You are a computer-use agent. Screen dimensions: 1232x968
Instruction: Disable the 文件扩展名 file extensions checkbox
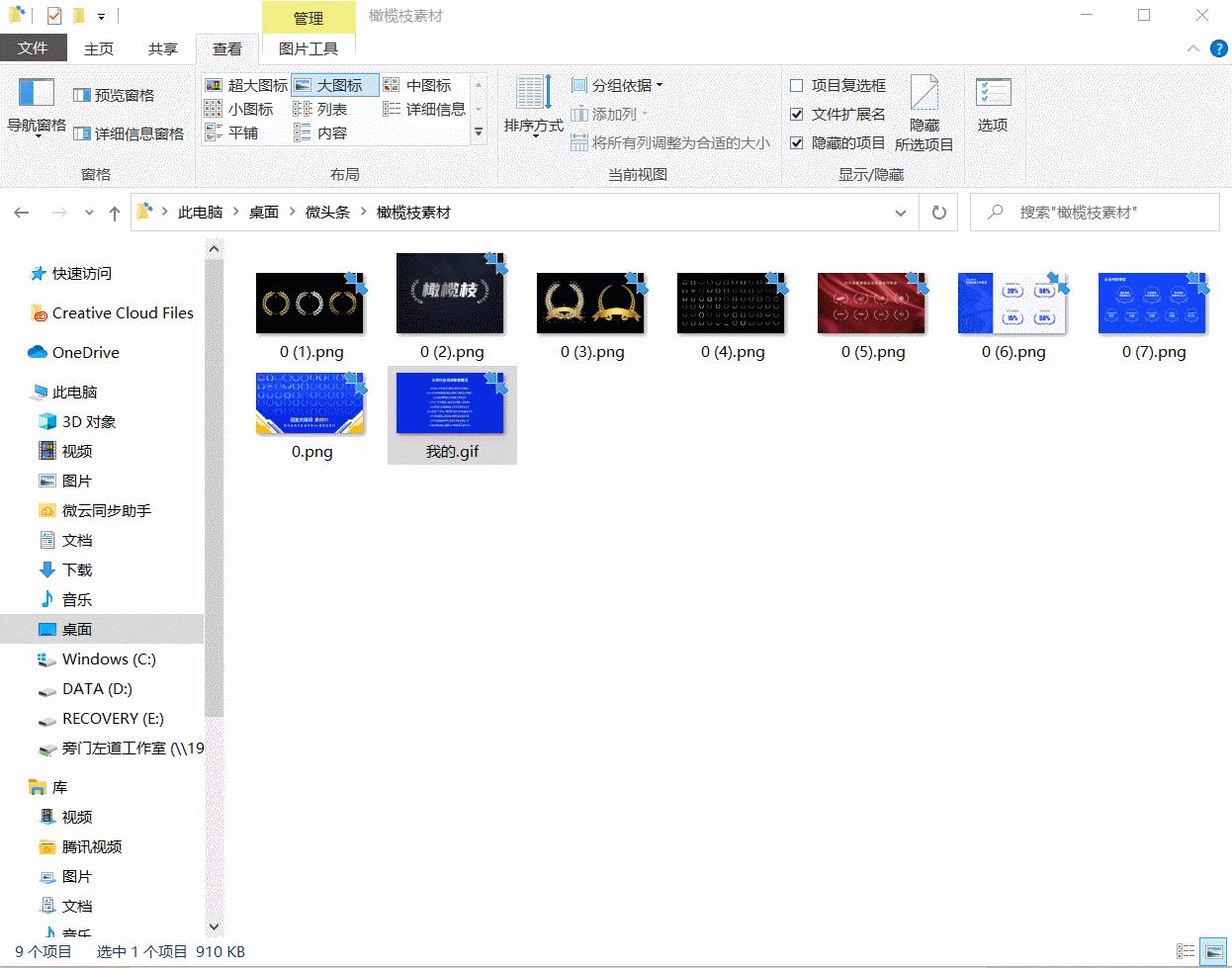coord(797,114)
